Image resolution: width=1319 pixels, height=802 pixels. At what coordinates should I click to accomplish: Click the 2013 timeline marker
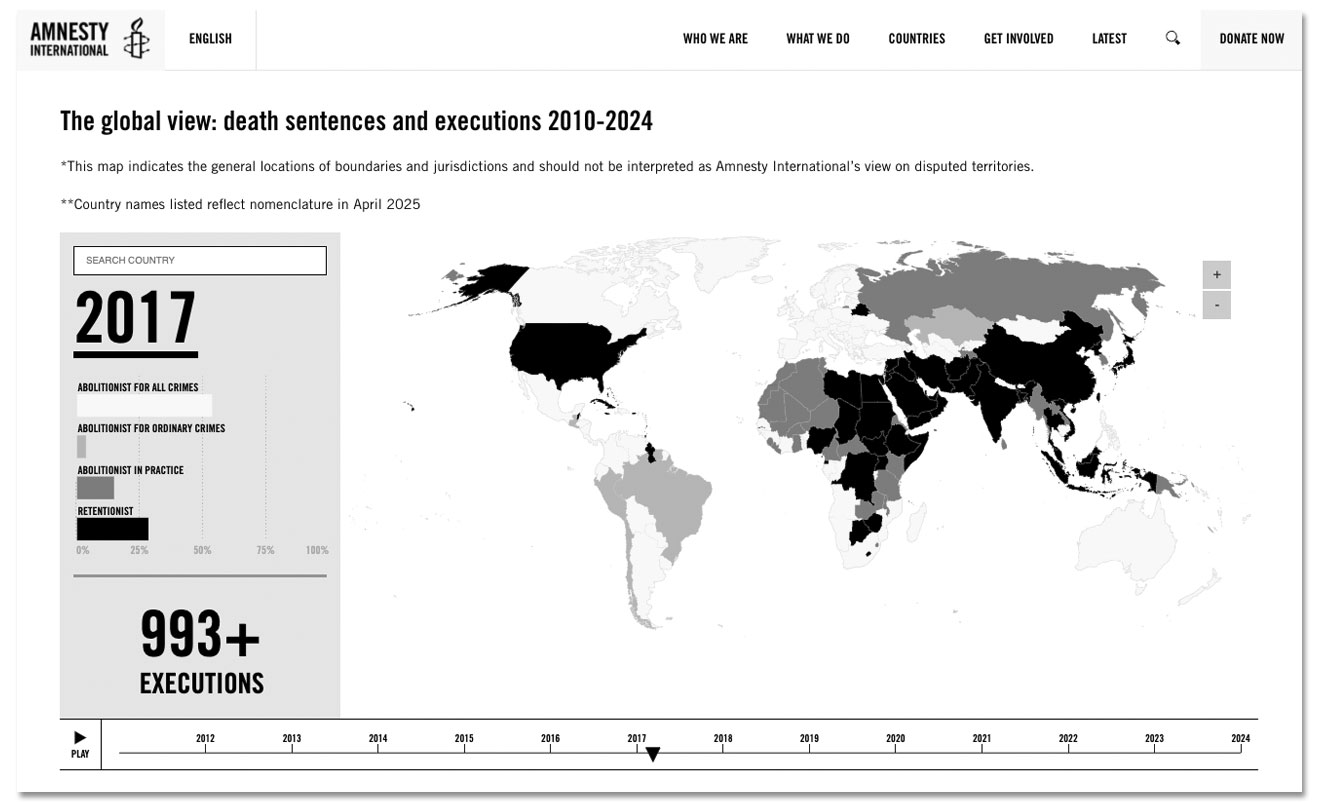[x=291, y=741]
